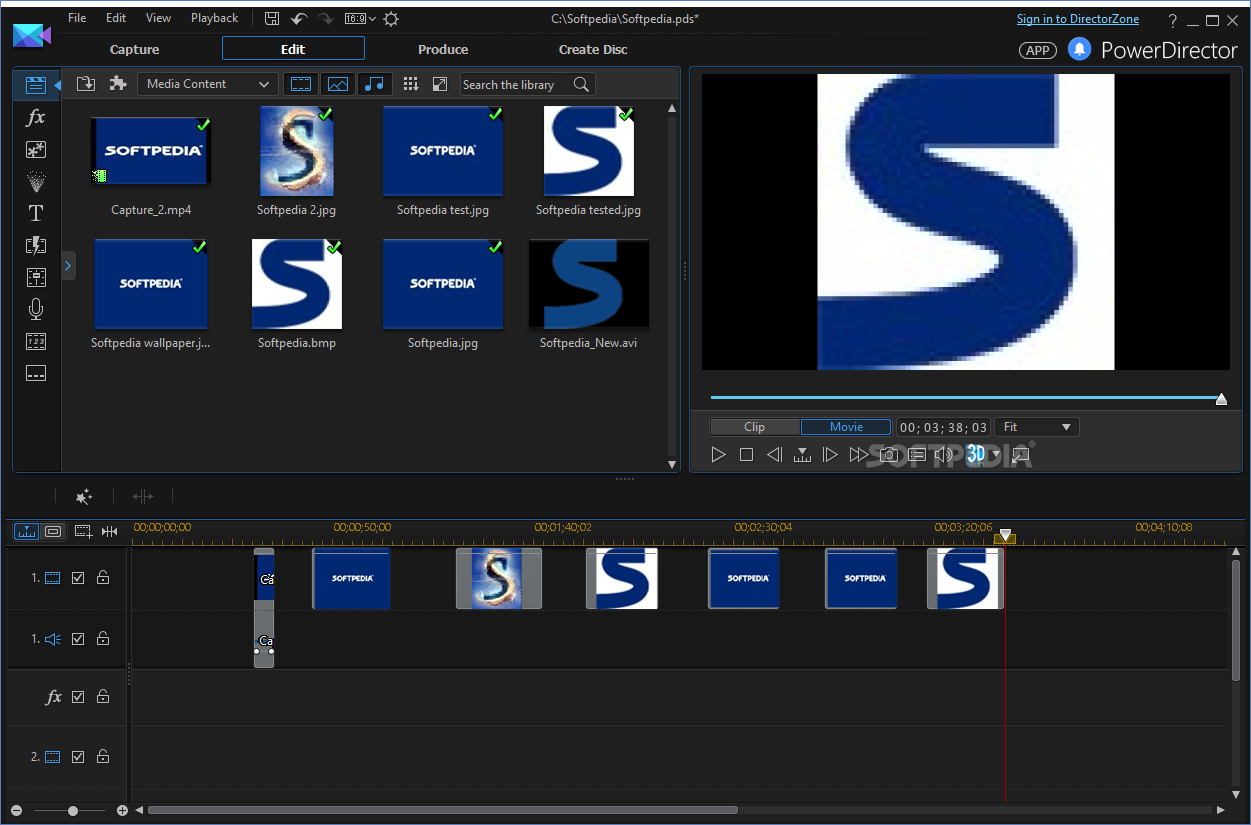
Task: Play the preview
Action: point(718,455)
